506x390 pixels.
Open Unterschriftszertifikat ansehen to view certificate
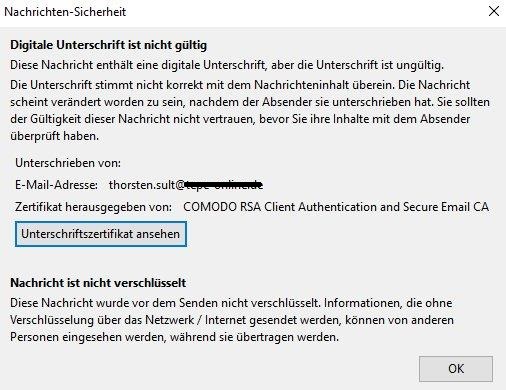coord(101,234)
